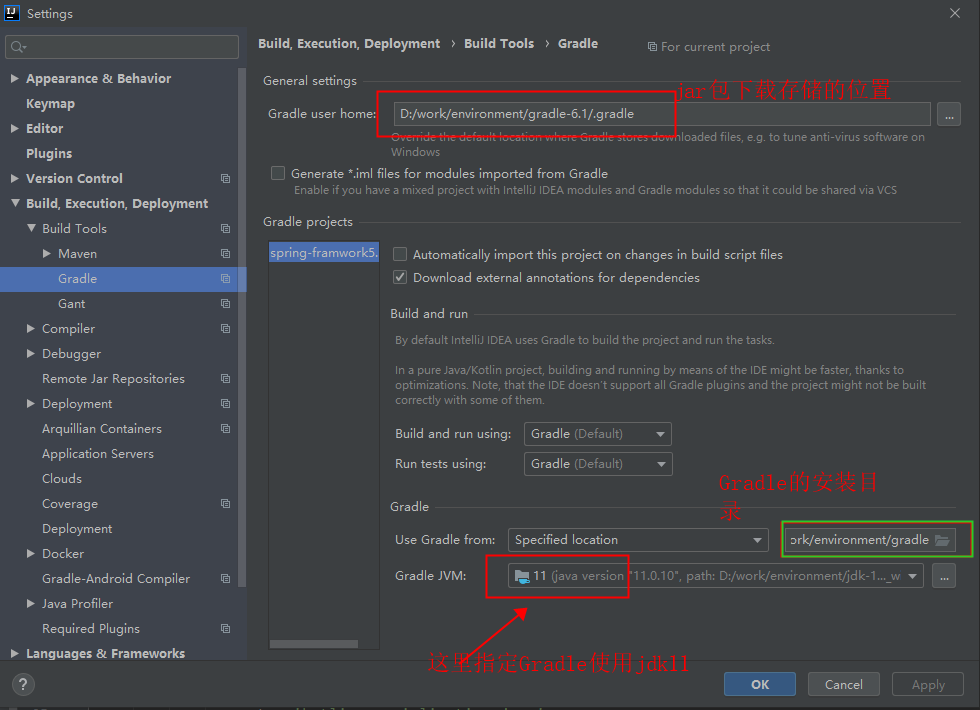The image size is (980, 710).
Task: Click project-level icon beside Coverage
Action: coord(226,504)
